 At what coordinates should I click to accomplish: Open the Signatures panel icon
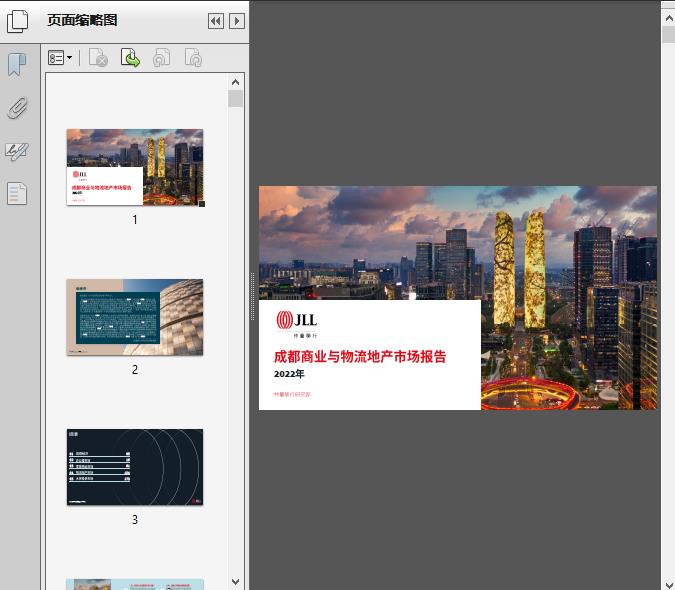coord(17,151)
